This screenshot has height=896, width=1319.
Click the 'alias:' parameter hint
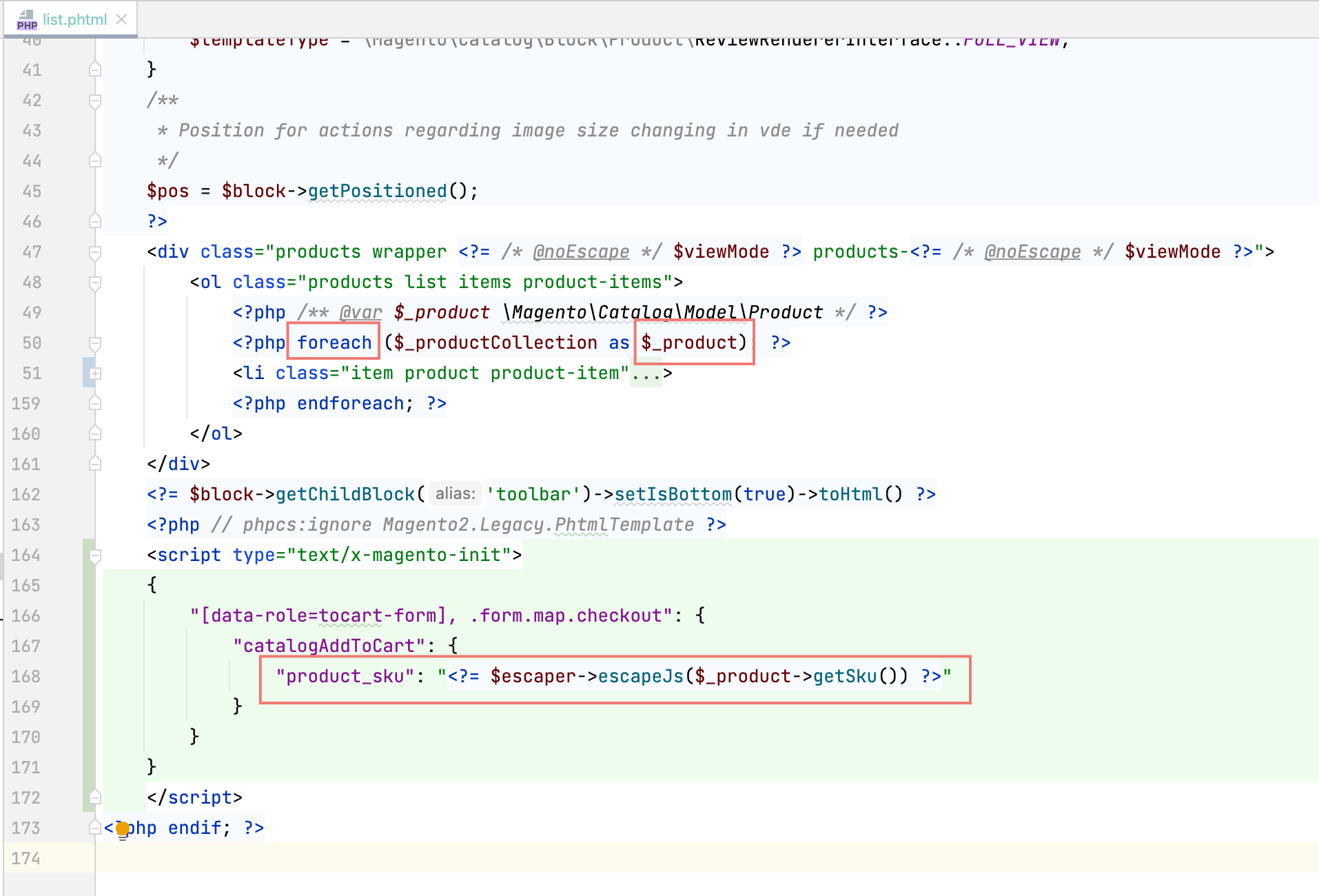point(455,493)
